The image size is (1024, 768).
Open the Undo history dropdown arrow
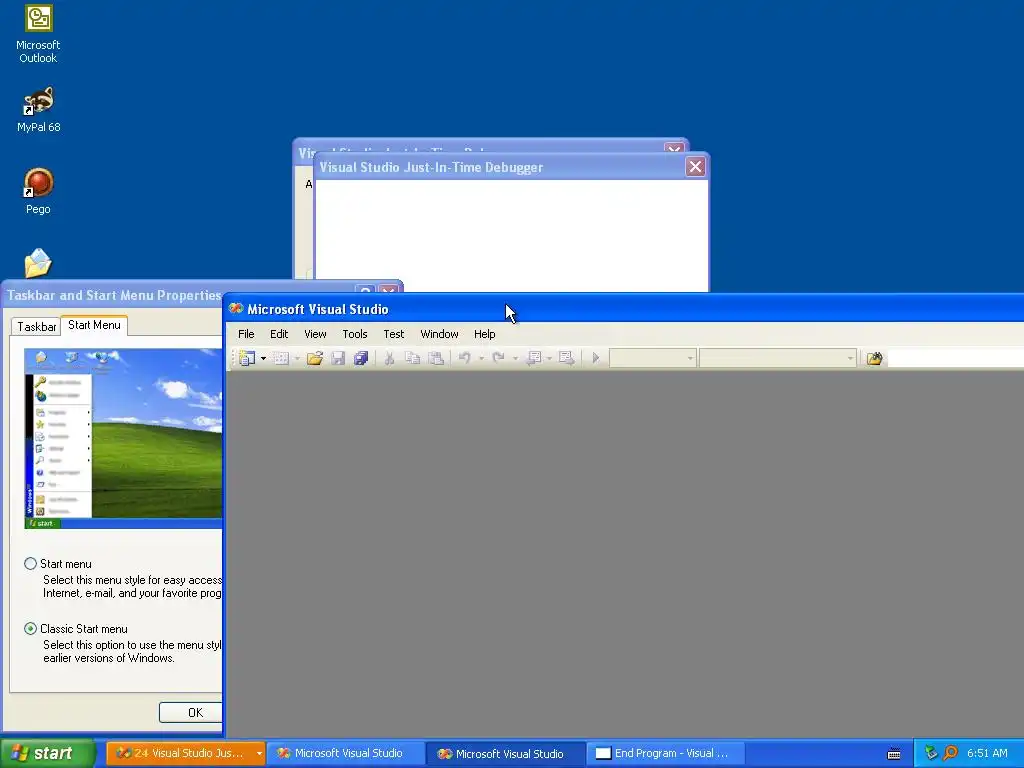pos(481,358)
